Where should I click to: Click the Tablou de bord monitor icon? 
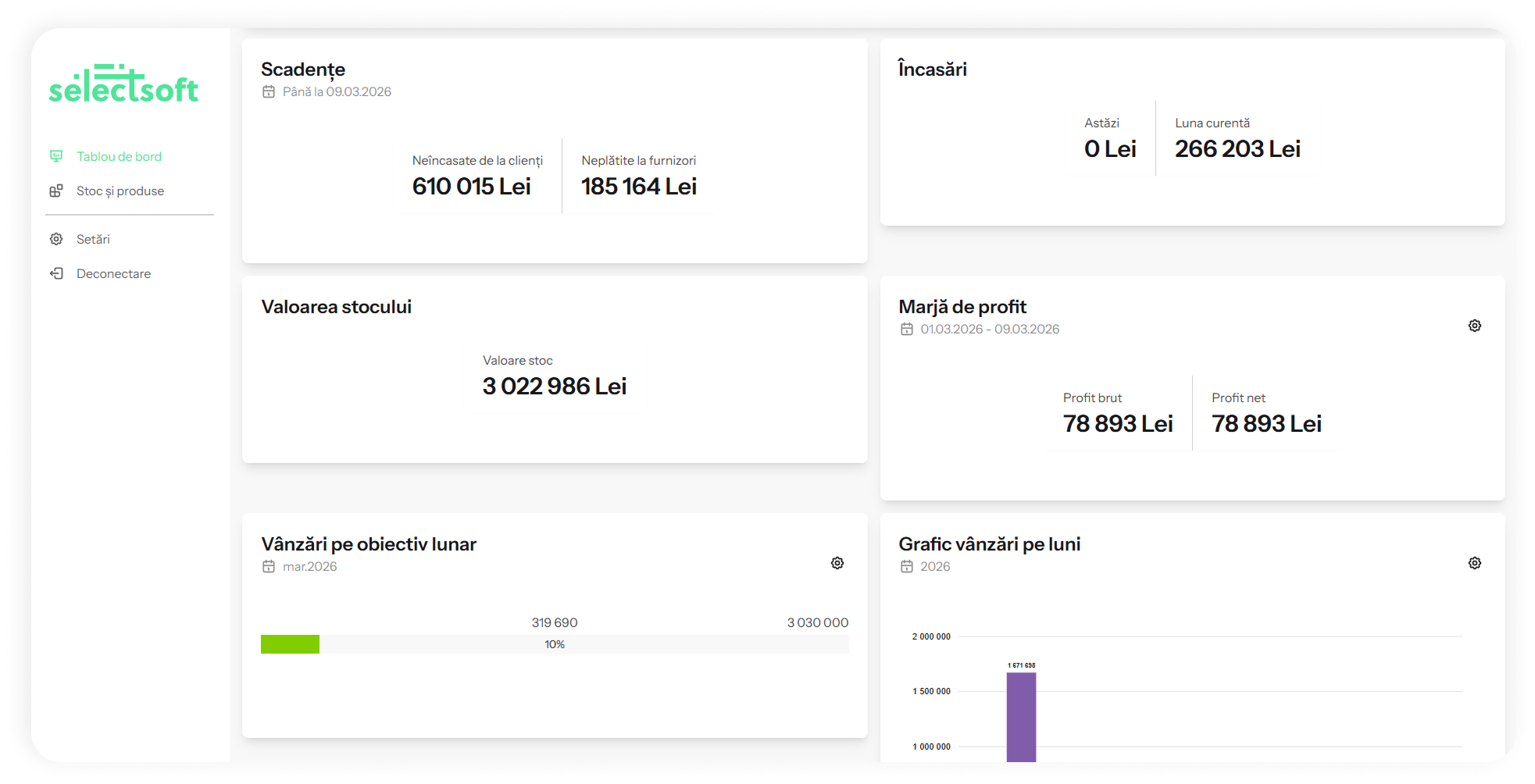[56, 156]
